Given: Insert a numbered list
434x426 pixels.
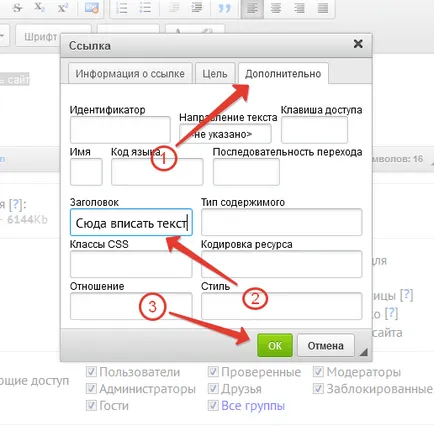Looking at the screenshot, I should (x=122, y=7).
